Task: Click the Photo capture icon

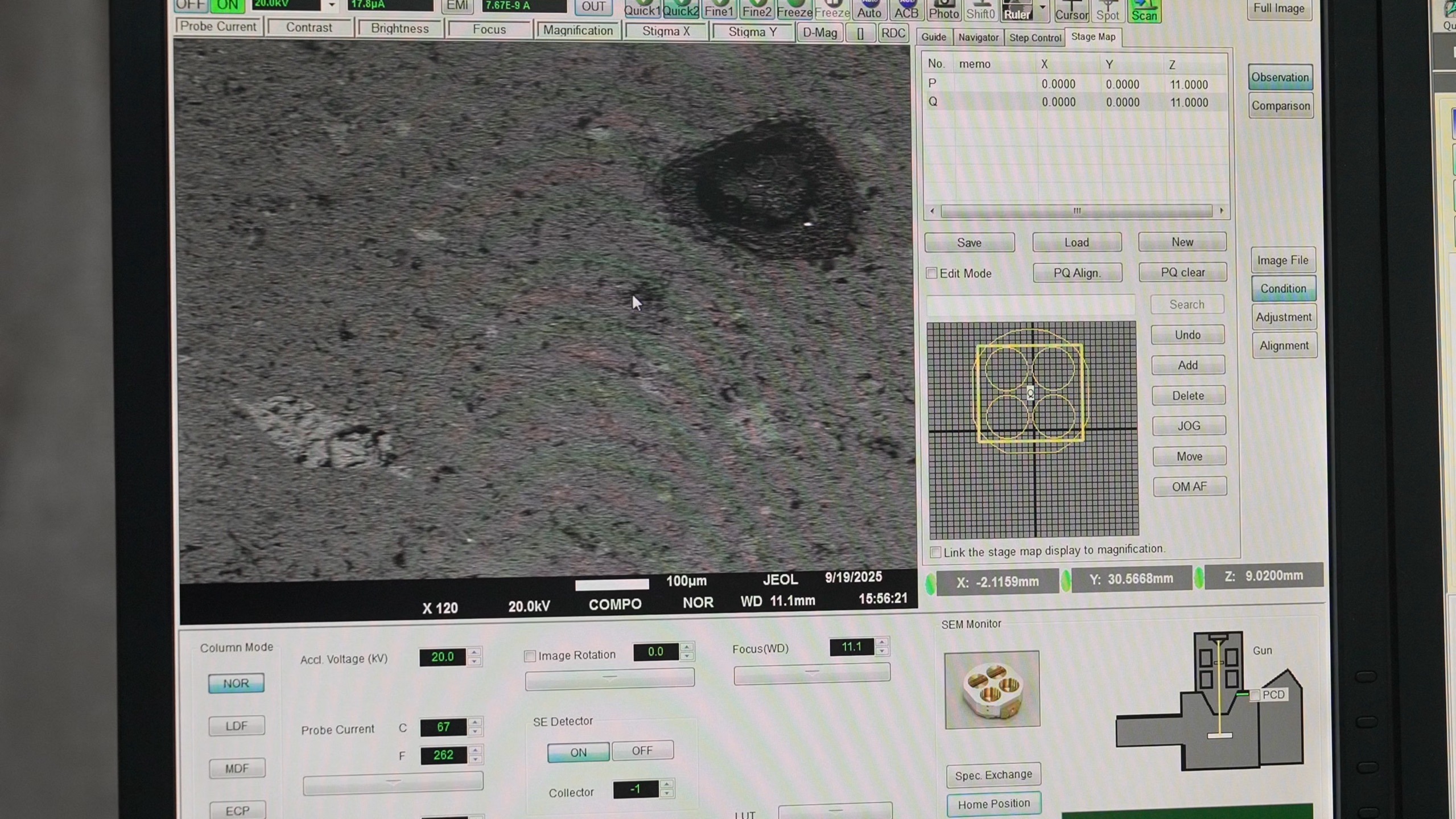Action: (943, 9)
